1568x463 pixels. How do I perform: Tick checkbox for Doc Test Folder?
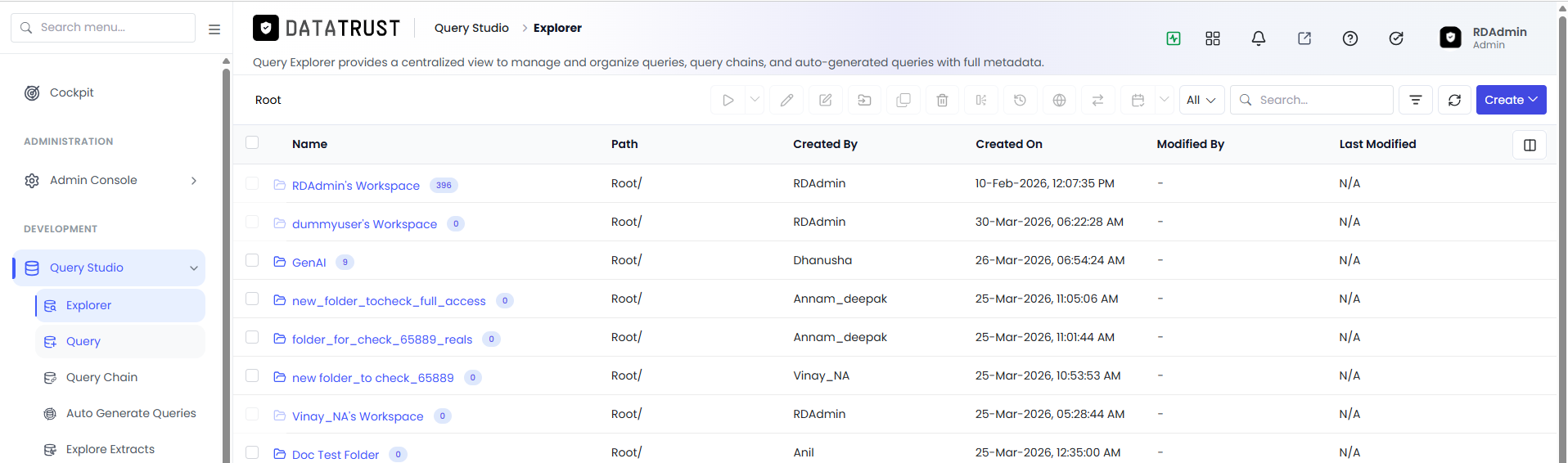pos(252,452)
